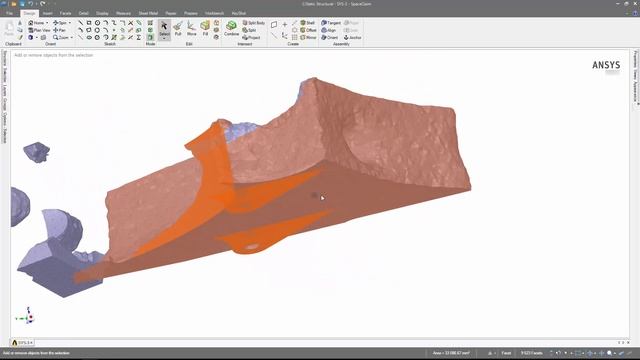Switch to the KeyShot ribbon tab
The height and width of the screenshot is (360, 640).
click(239, 13)
